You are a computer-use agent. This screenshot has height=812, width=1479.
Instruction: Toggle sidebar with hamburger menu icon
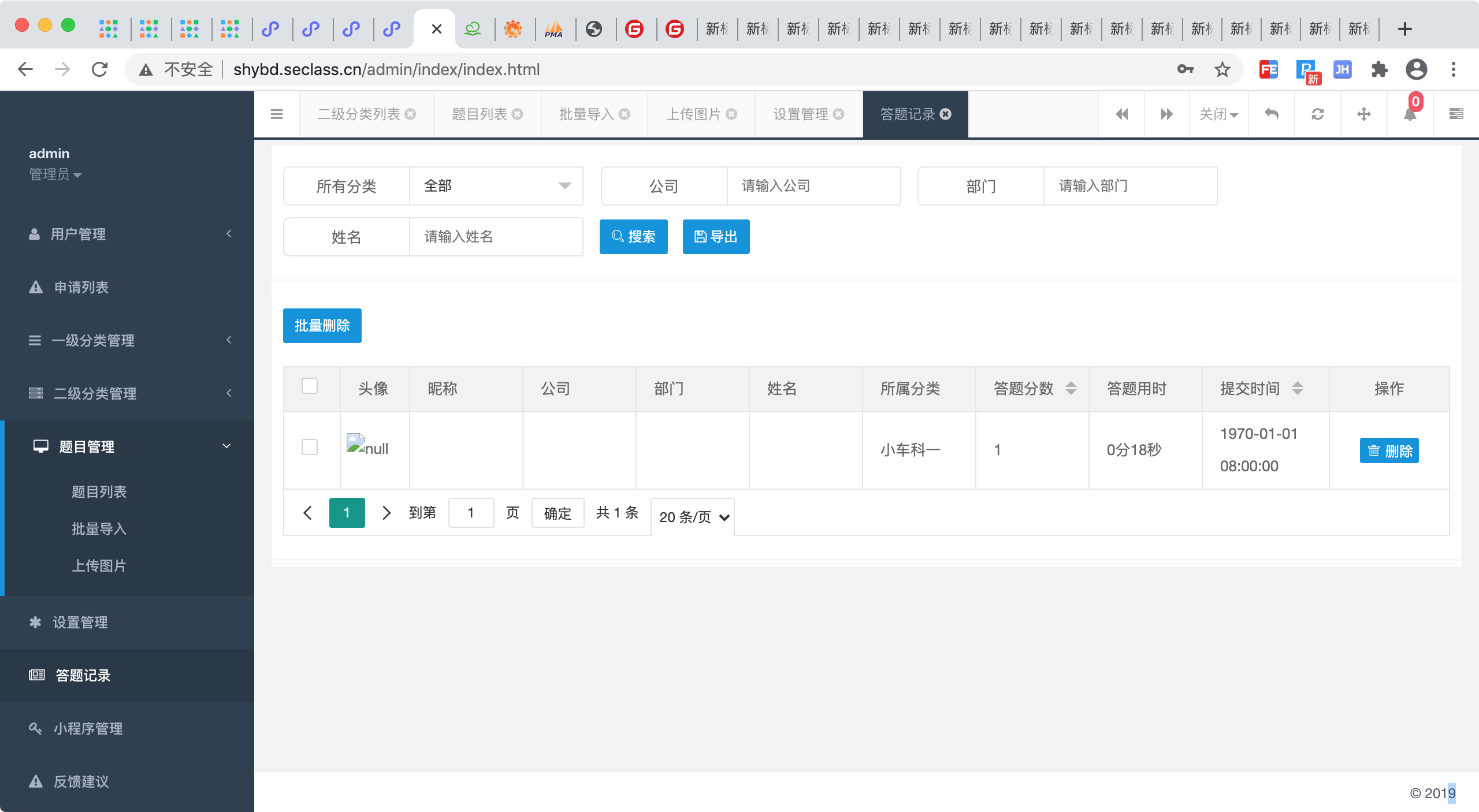pos(277,114)
